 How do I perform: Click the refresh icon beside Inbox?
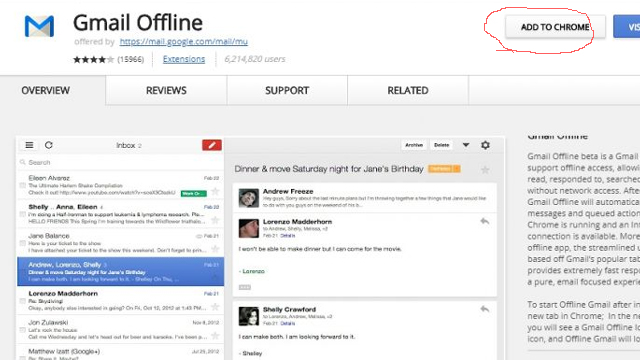[x=49, y=145]
